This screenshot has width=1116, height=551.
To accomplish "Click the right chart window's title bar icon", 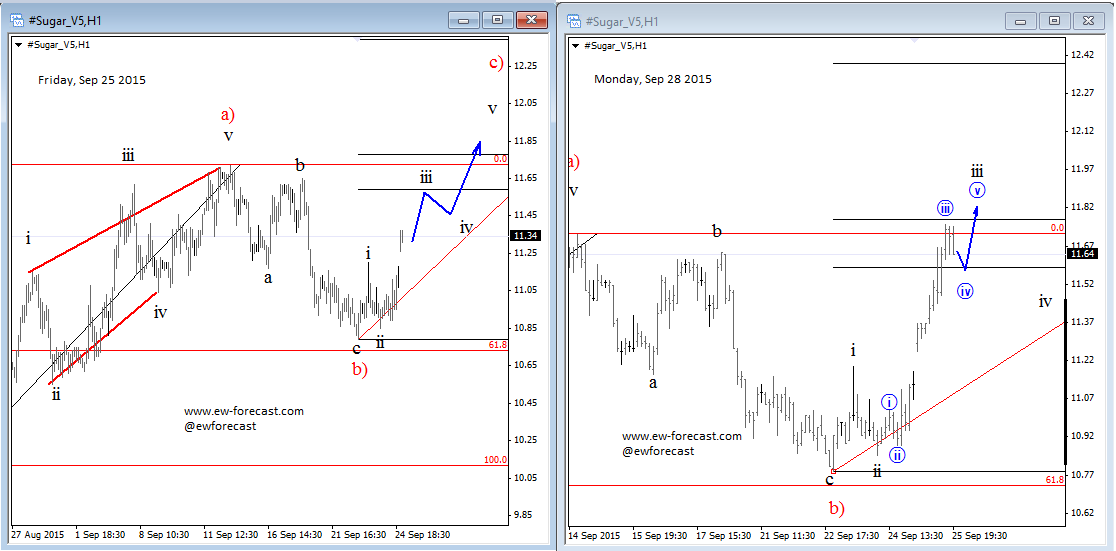I will coord(574,20).
